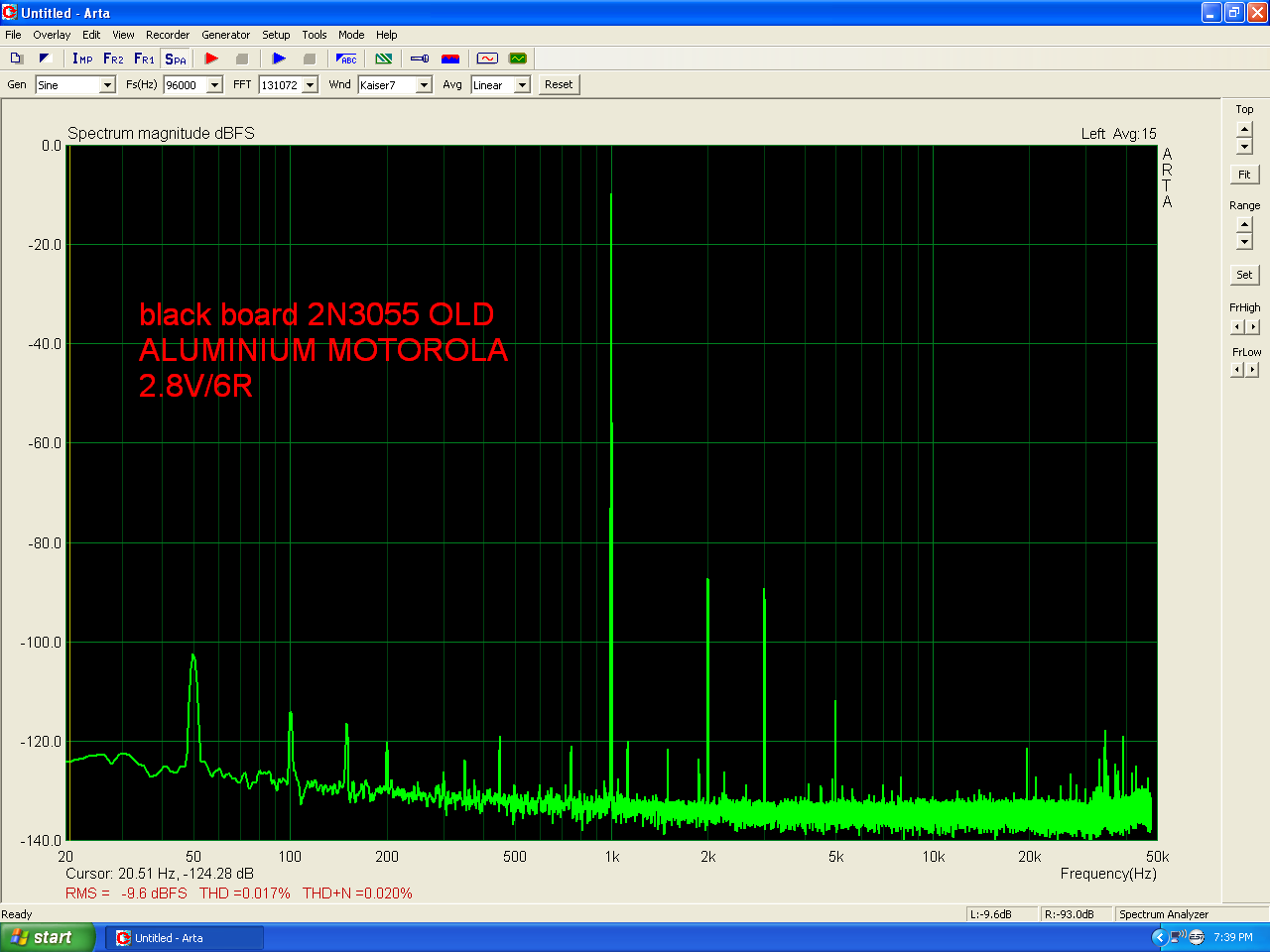Click FrLow left arrow
Screen dimensions: 1270x952
(x=1237, y=369)
